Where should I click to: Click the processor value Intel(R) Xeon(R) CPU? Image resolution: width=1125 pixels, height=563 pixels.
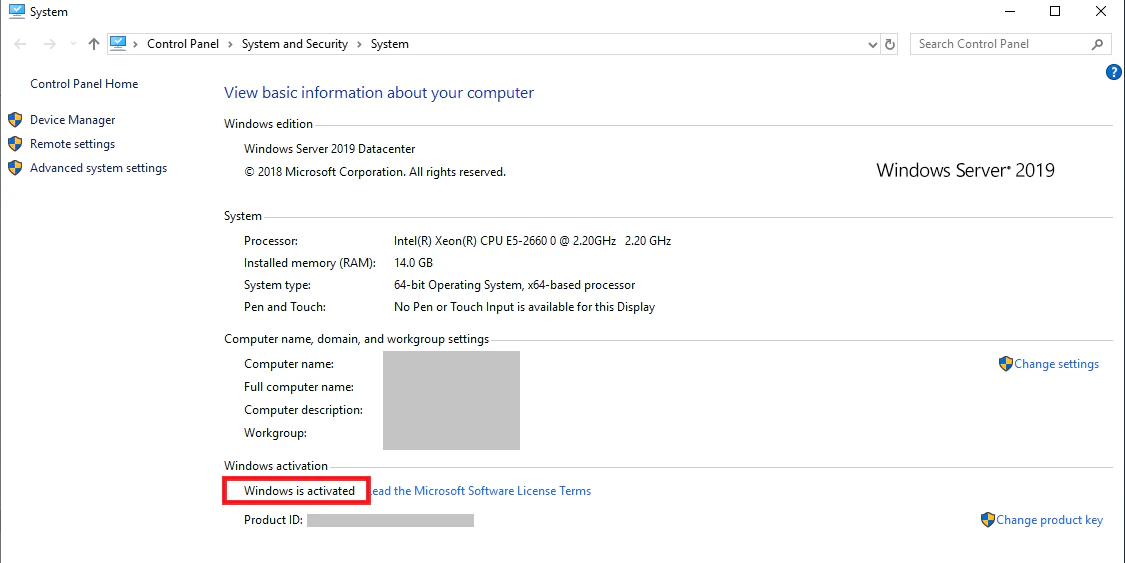[x=532, y=241]
